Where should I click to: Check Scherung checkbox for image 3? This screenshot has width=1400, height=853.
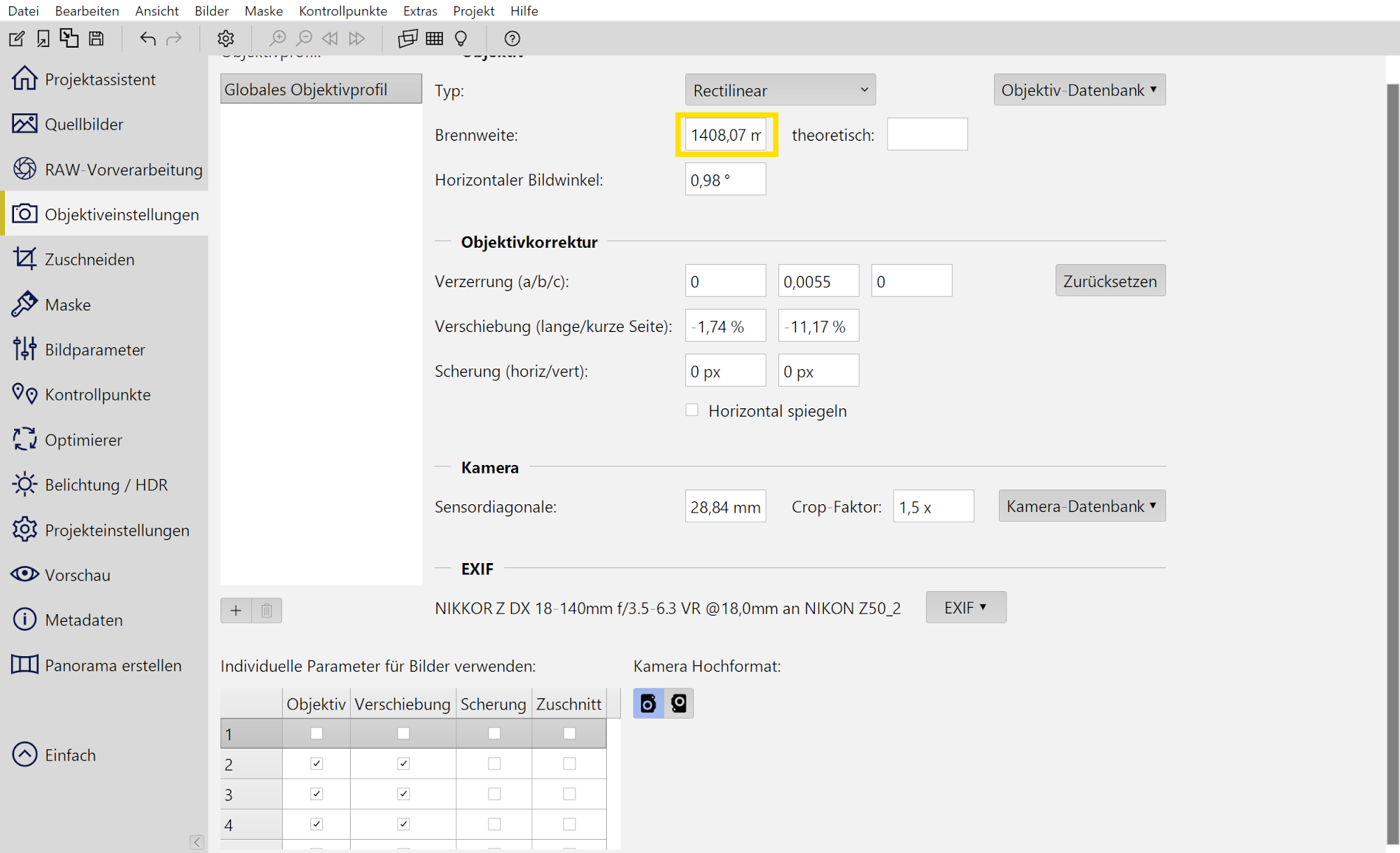(x=494, y=793)
